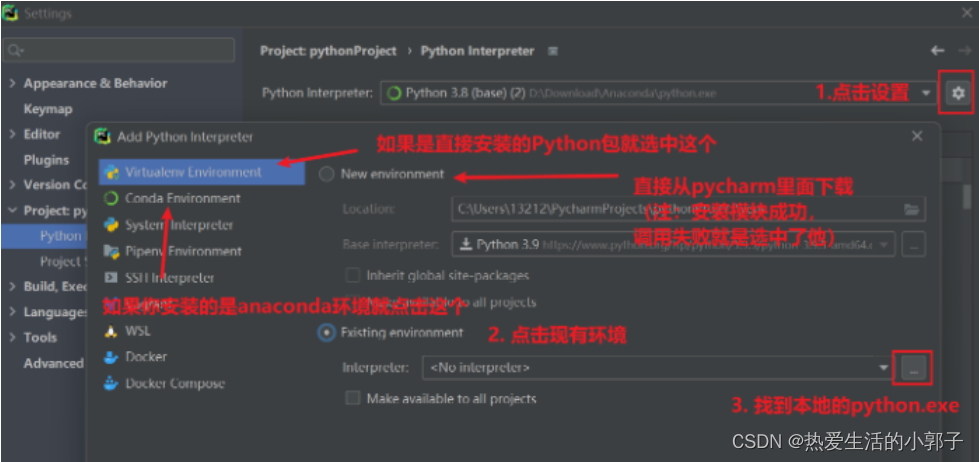Expand the Tools settings section
Viewport: 979px width, 462px height.
pyautogui.click(x=12, y=337)
